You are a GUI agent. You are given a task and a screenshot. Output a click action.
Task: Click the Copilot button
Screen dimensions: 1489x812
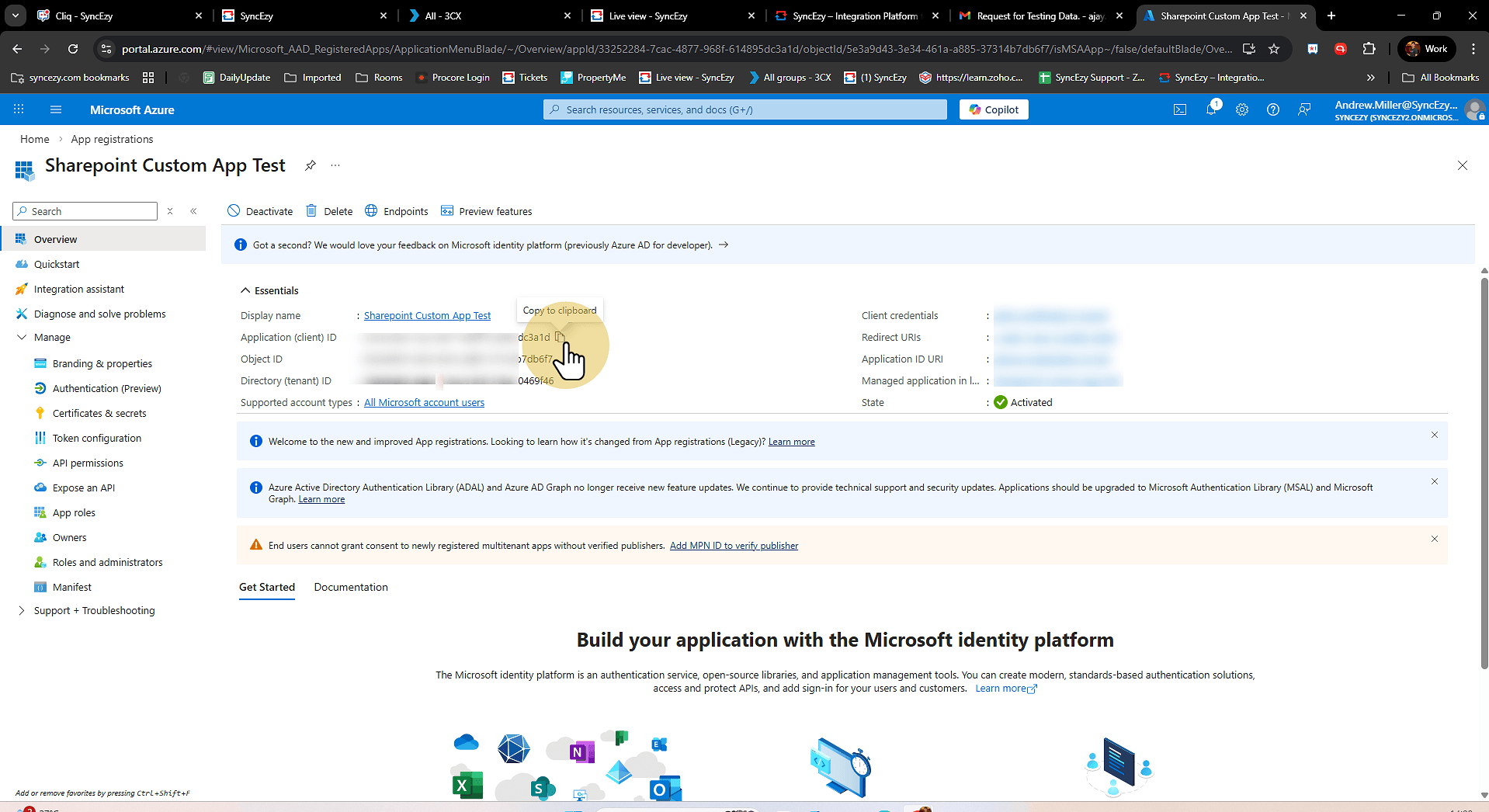pyautogui.click(x=994, y=109)
